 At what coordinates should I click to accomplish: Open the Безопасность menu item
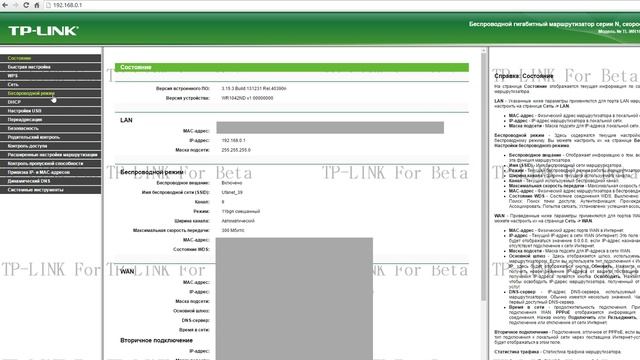tap(51, 128)
